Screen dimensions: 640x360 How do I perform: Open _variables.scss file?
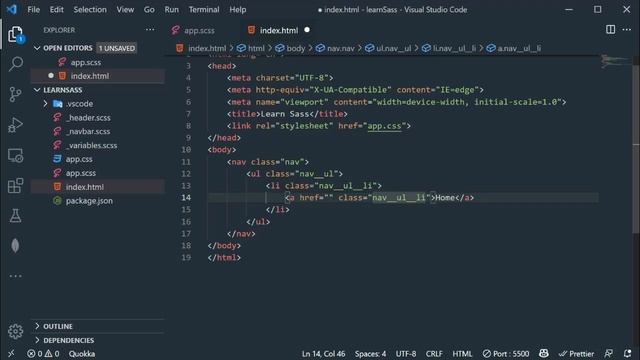point(91,145)
